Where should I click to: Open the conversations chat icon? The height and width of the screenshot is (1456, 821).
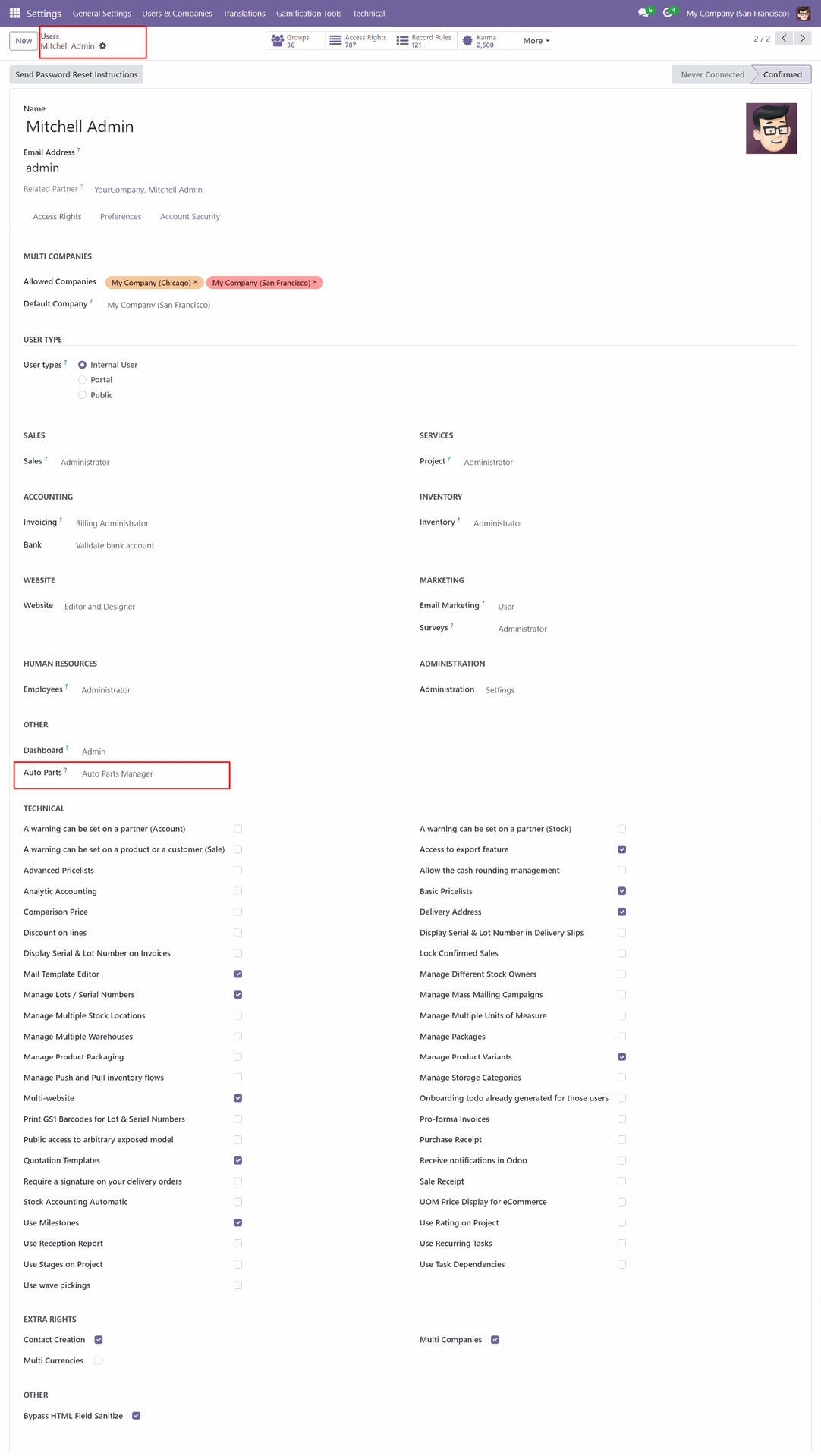(643, 13)
